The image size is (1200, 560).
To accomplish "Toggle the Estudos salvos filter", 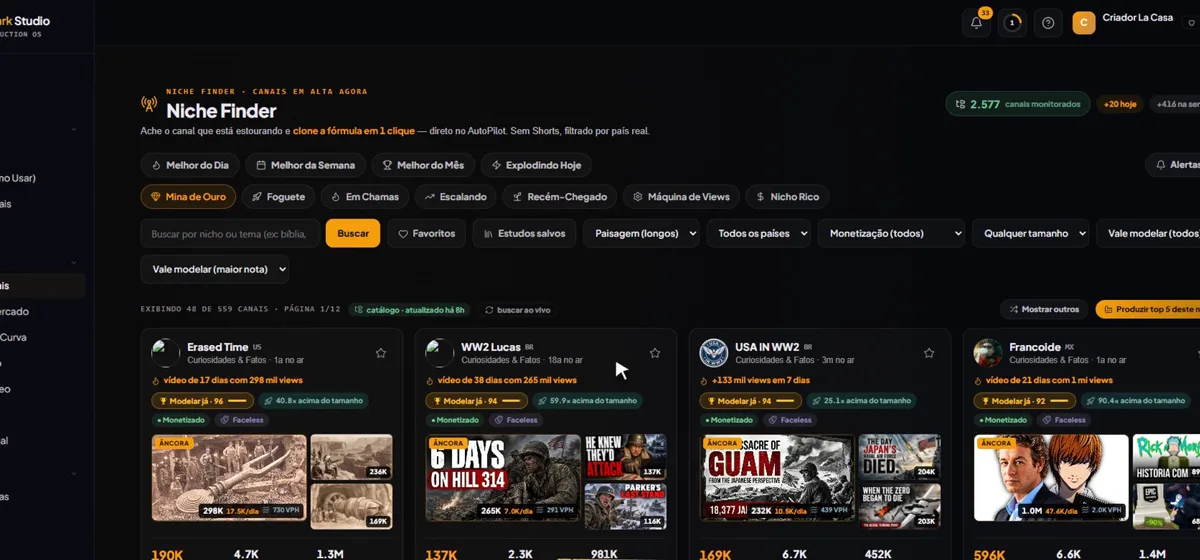I will (524, 233).
